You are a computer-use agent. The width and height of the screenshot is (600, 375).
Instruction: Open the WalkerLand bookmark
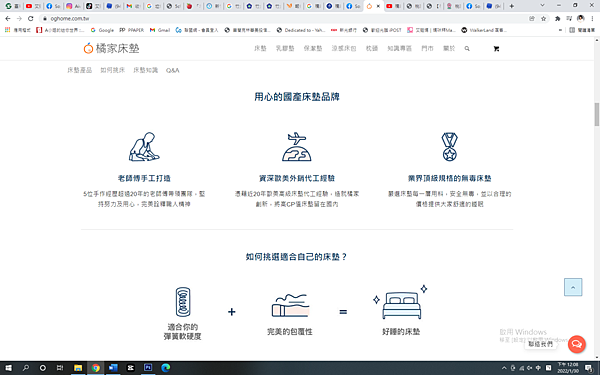pyautogui.click(x=484, y=30)
